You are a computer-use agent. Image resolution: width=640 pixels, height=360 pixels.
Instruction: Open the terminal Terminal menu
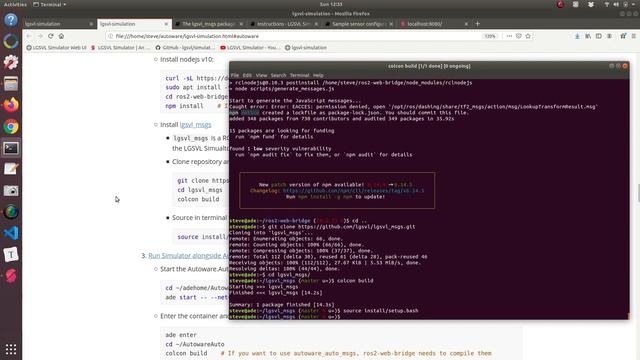299,75
